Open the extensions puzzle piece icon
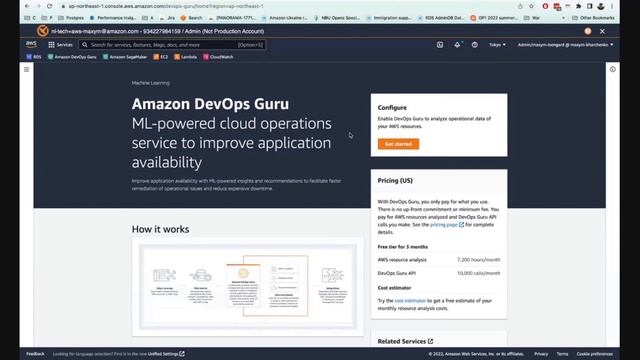640x360 pixels. [x=578, y=6]
